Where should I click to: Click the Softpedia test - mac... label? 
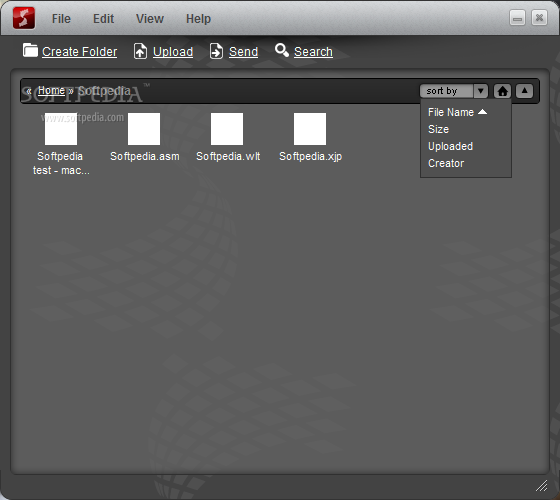pyautogui.click(x=61, y=164)
